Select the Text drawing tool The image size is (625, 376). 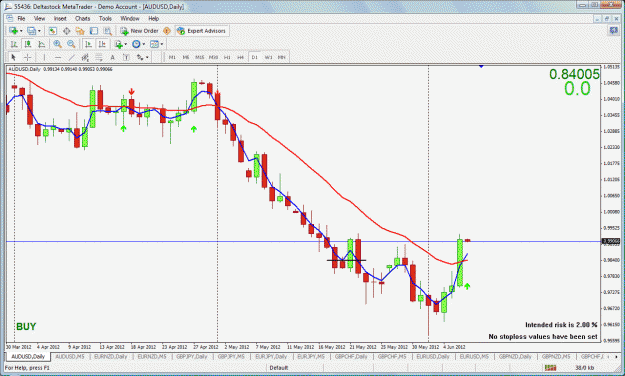click(x=112, y=57)
